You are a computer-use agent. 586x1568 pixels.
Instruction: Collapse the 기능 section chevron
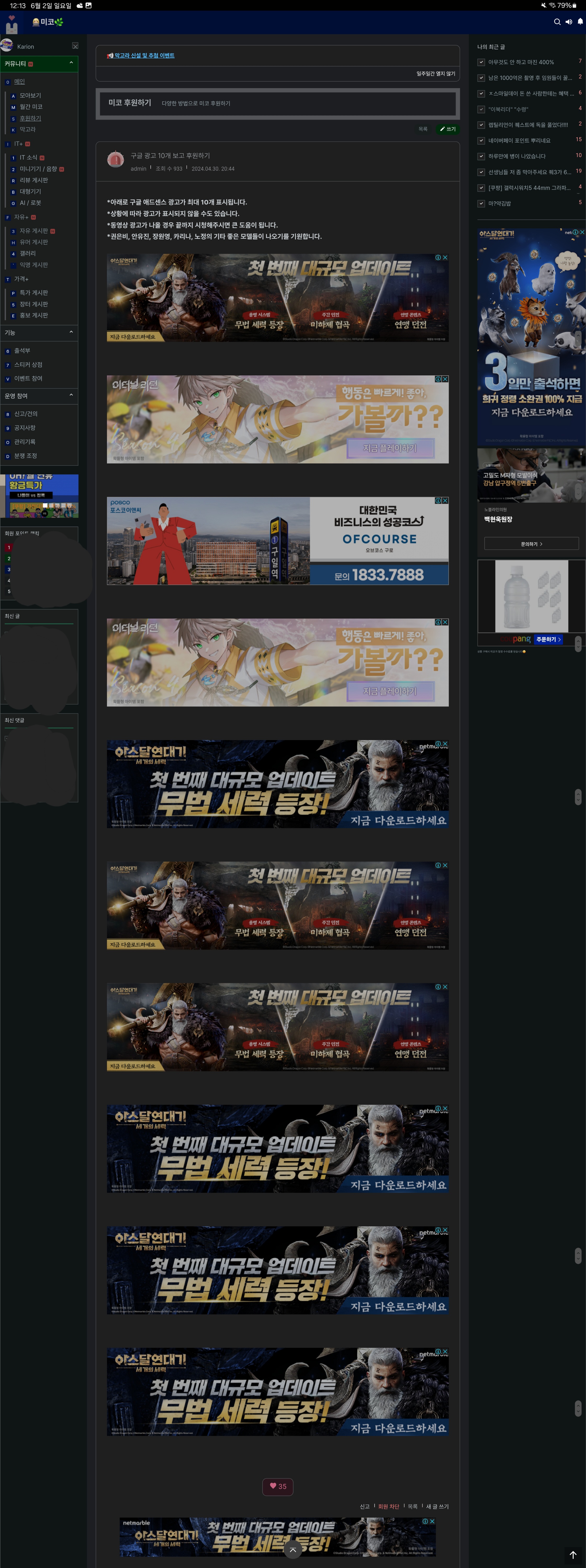tap(71, 332)
